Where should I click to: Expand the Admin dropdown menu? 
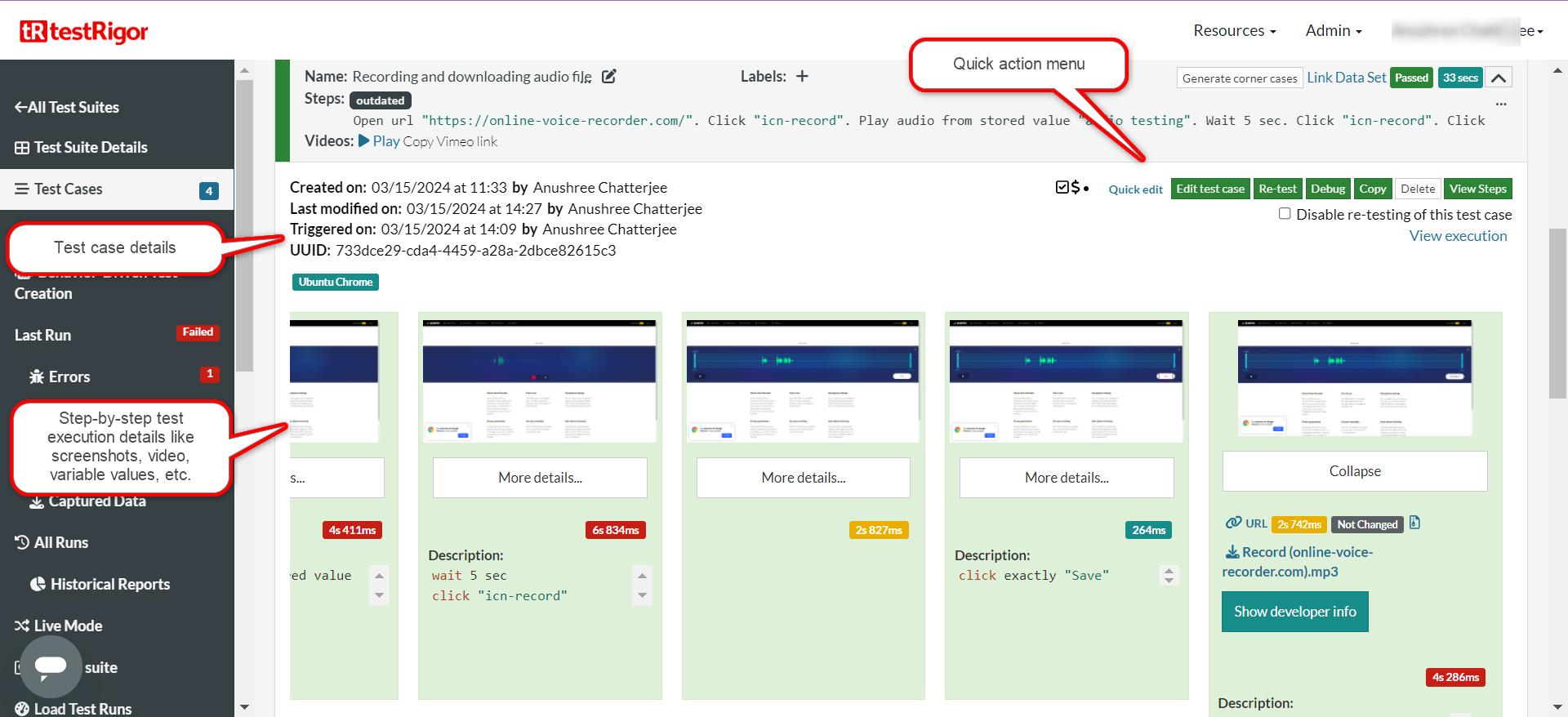tap(1333, 30)
